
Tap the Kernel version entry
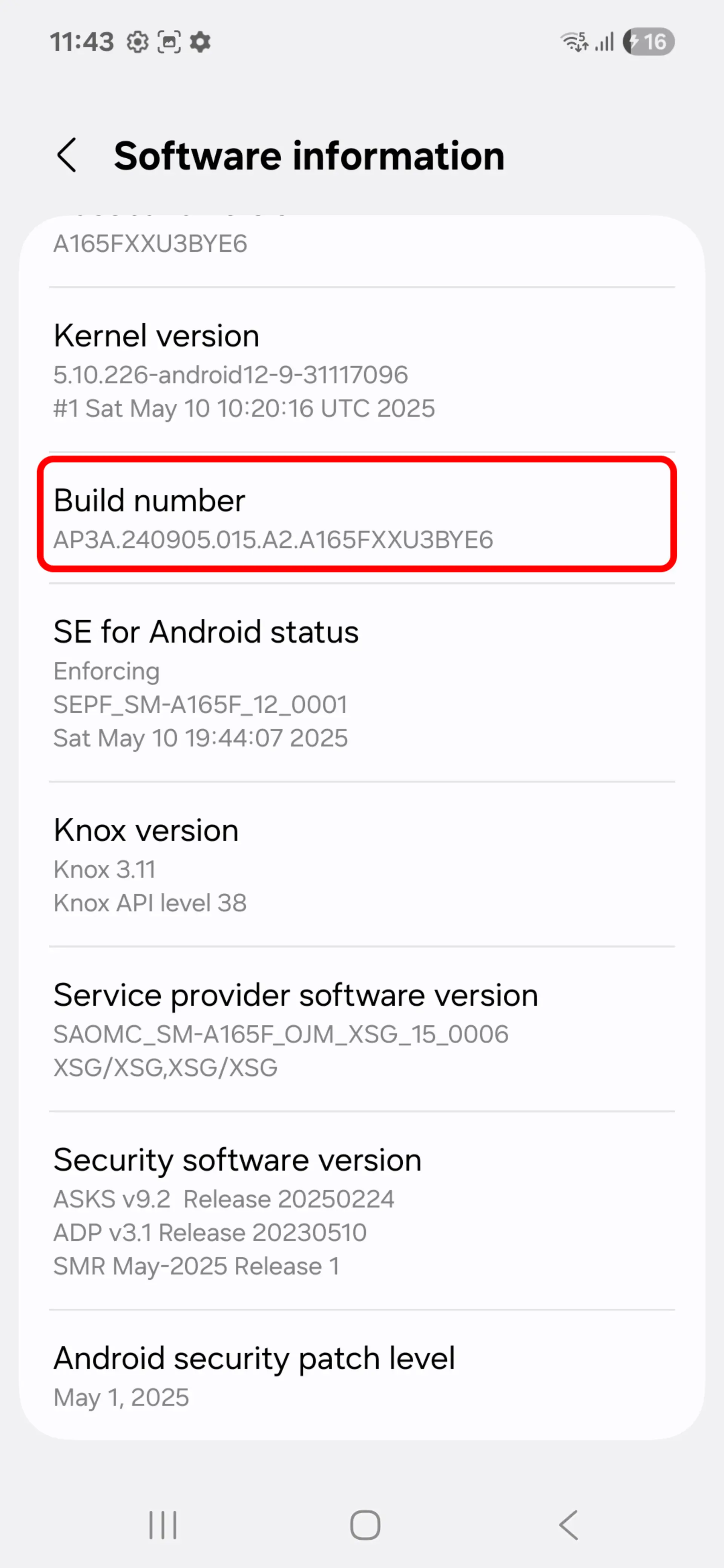click(362, 370)
